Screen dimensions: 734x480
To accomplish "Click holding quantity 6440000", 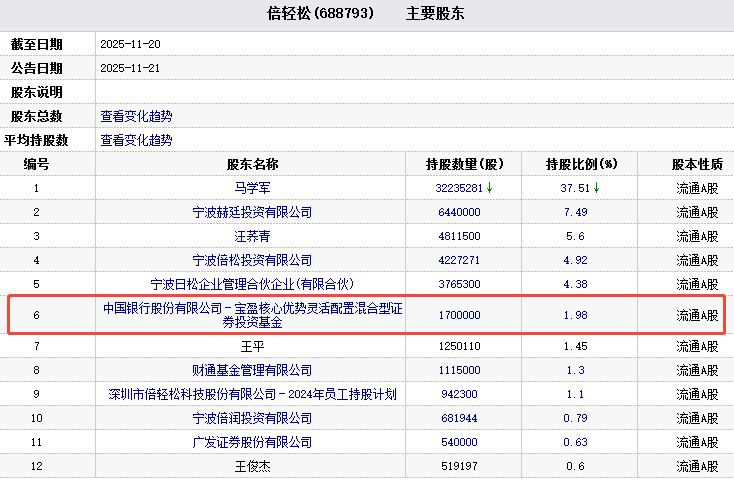I will pos(459,212).
